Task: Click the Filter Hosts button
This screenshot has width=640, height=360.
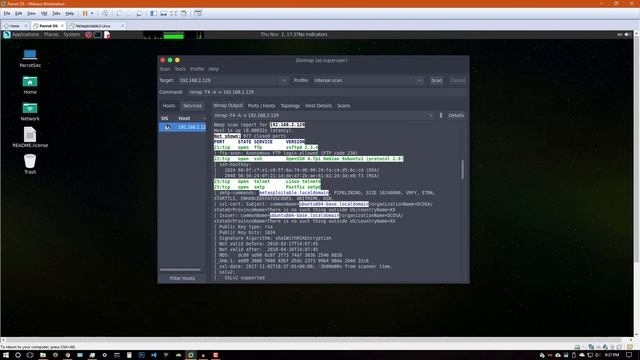Action: pos(182,278)
